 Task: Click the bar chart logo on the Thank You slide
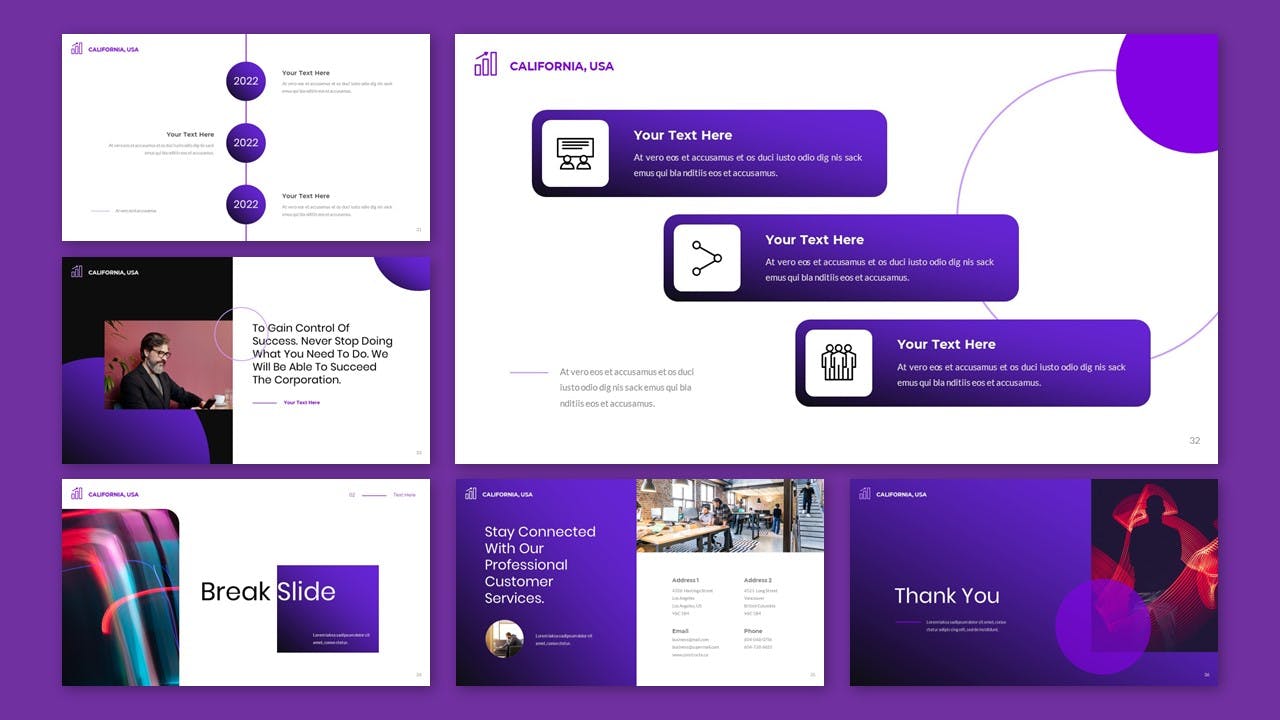click(x=865, y=494)
